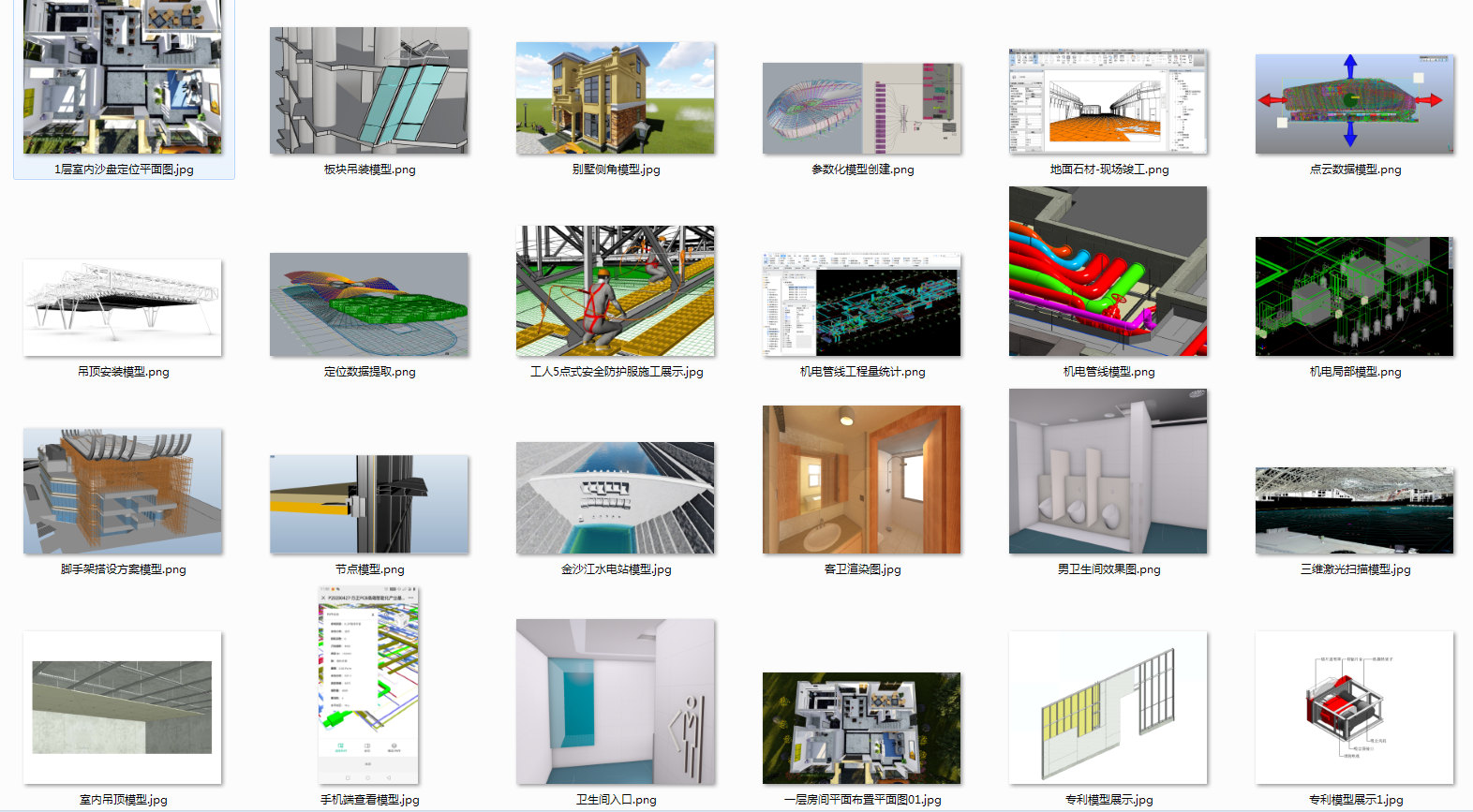Click the 脚手架搭设方案模型.png thumbnail
This screenshot has height=812, width=1473.
click(x=123, y=491)
